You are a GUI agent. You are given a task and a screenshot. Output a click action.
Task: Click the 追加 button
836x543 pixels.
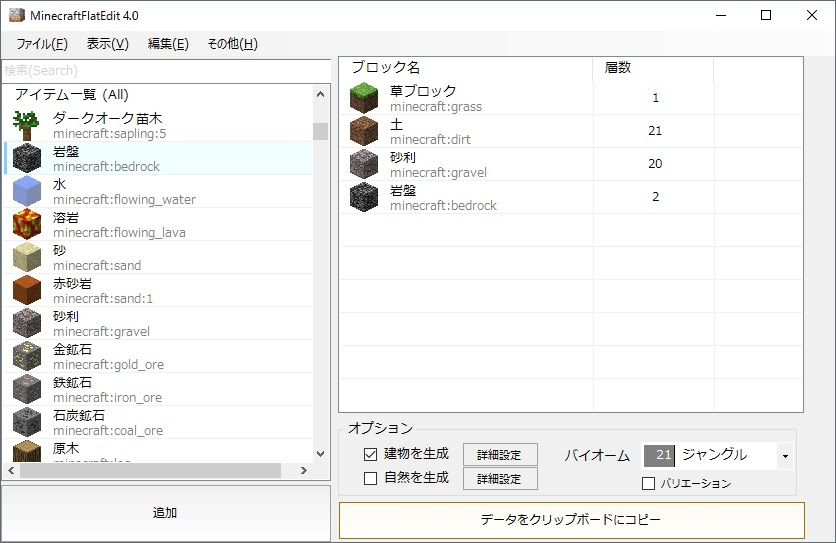pyautogui.click(x=165, y=513)
